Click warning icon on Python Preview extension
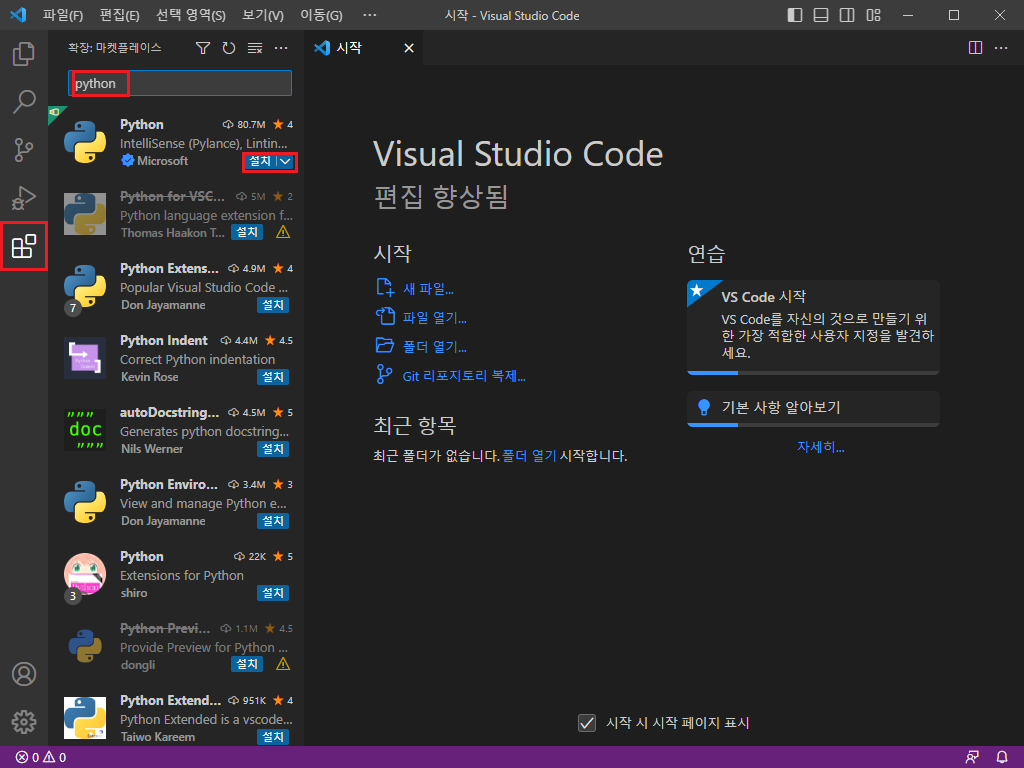 (x=283, y=664)
